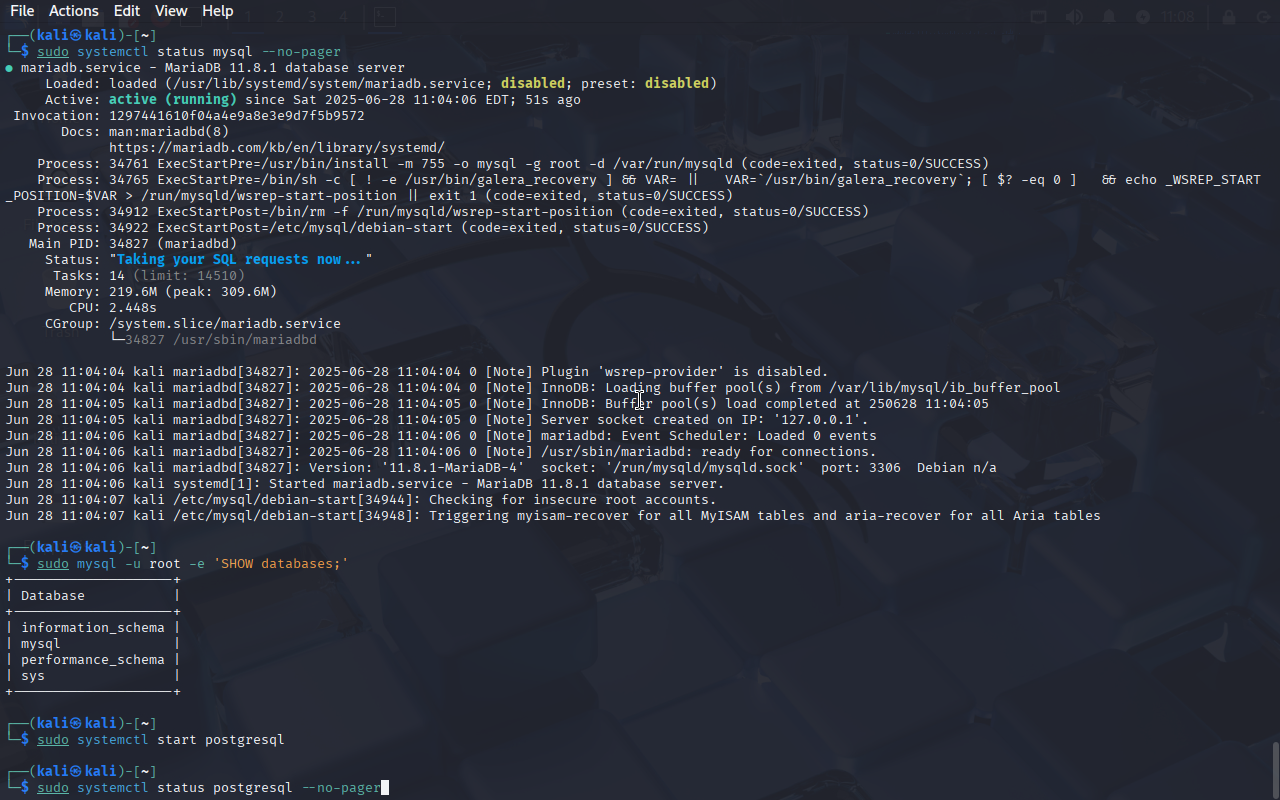Click the path /usr/lib/systemd/system/mariadb.service on the Loaded line

(329, 83)
